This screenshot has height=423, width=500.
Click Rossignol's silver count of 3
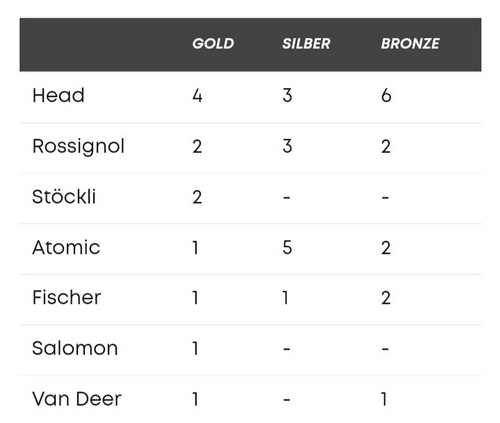click(287, 146)
